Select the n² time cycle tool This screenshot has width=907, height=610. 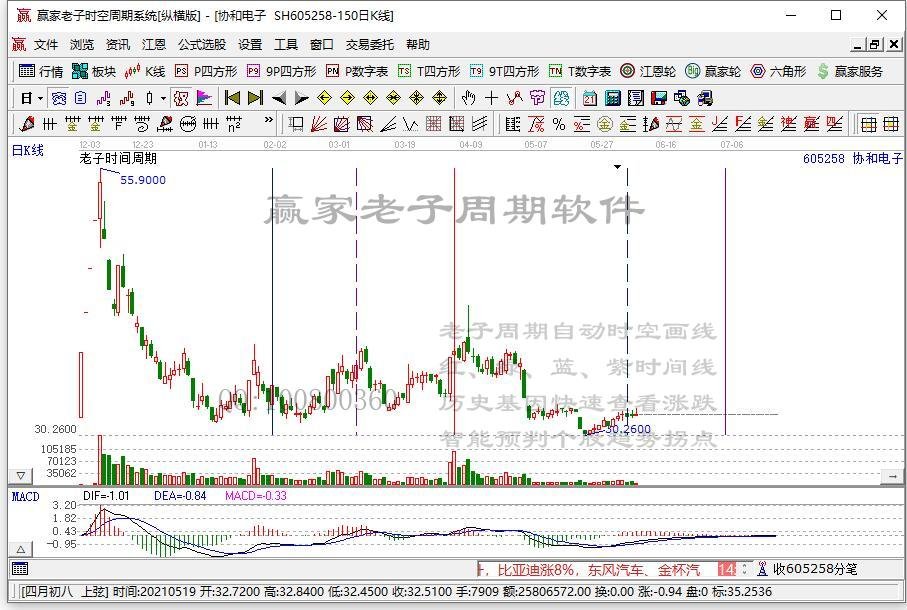tap(234, 124)
